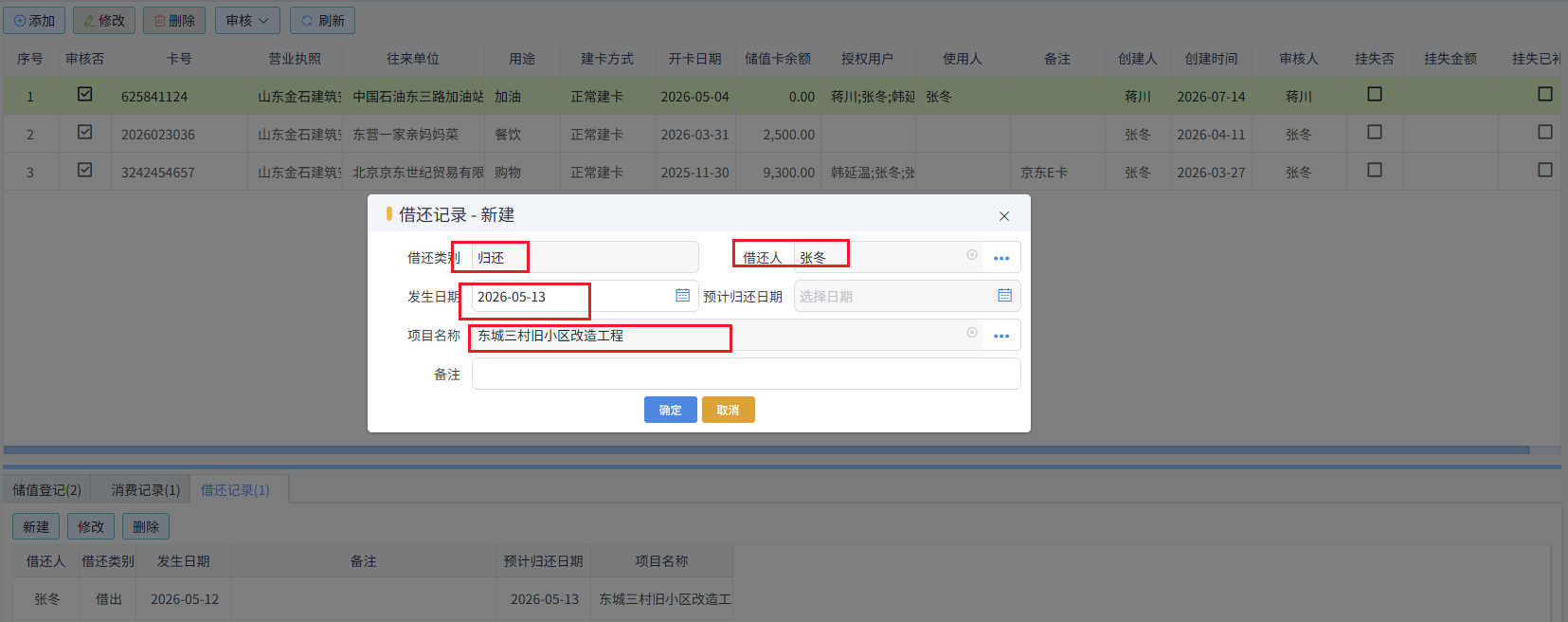Click the 删除 button in lower panel
The image size is (1568, 622).
(x=146, y=526)
